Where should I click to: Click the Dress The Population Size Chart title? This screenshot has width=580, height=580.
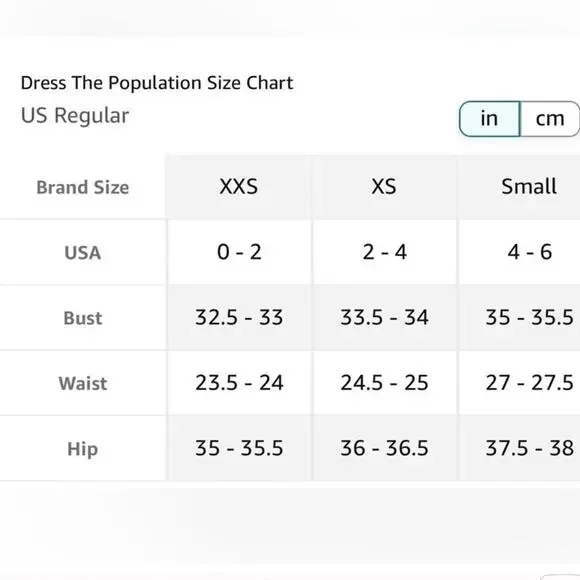[x=157, y=83]
